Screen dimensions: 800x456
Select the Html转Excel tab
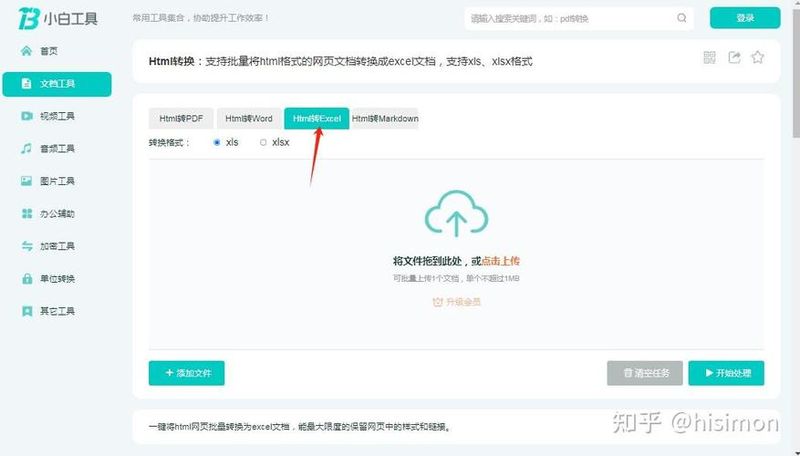pos(317,118)
